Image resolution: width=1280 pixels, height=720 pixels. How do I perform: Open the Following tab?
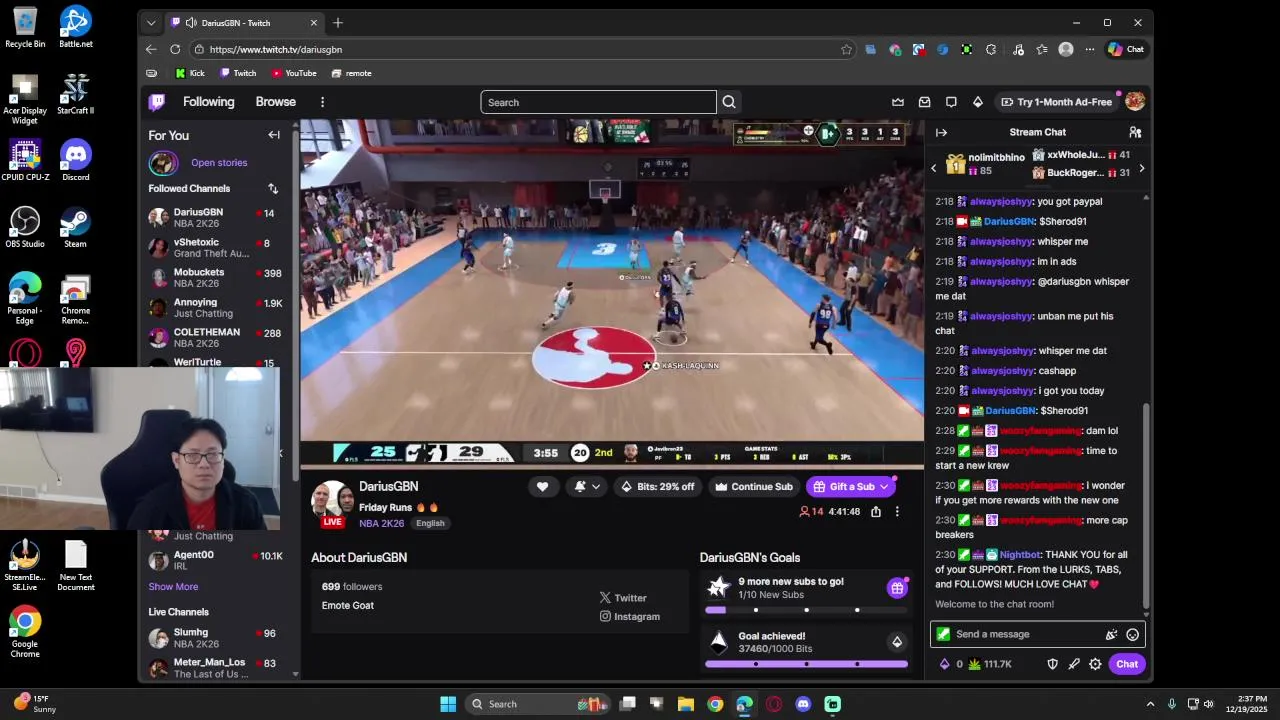tap(208, 102)
